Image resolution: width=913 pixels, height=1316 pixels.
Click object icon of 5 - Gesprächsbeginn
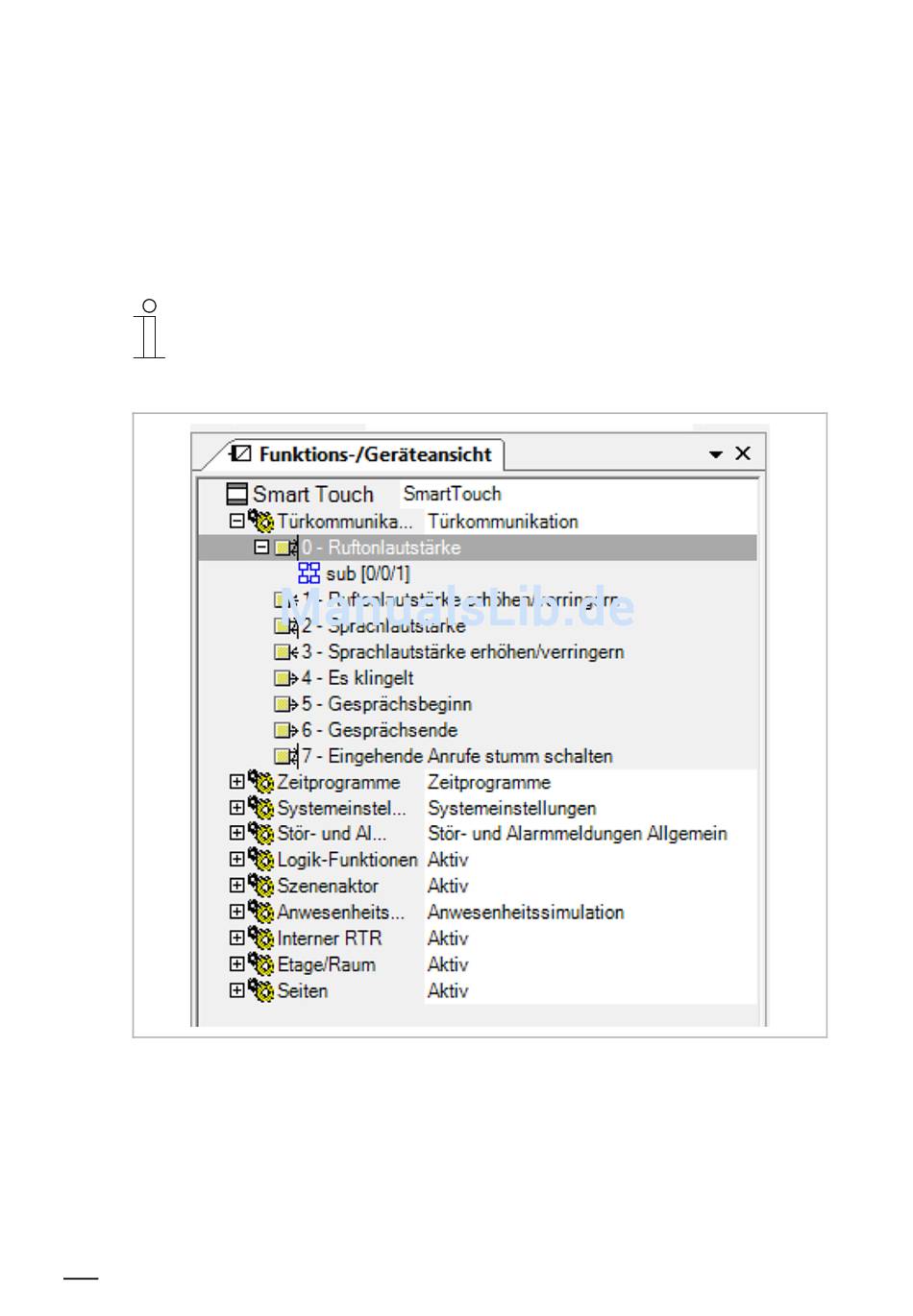tap(286, 704)
